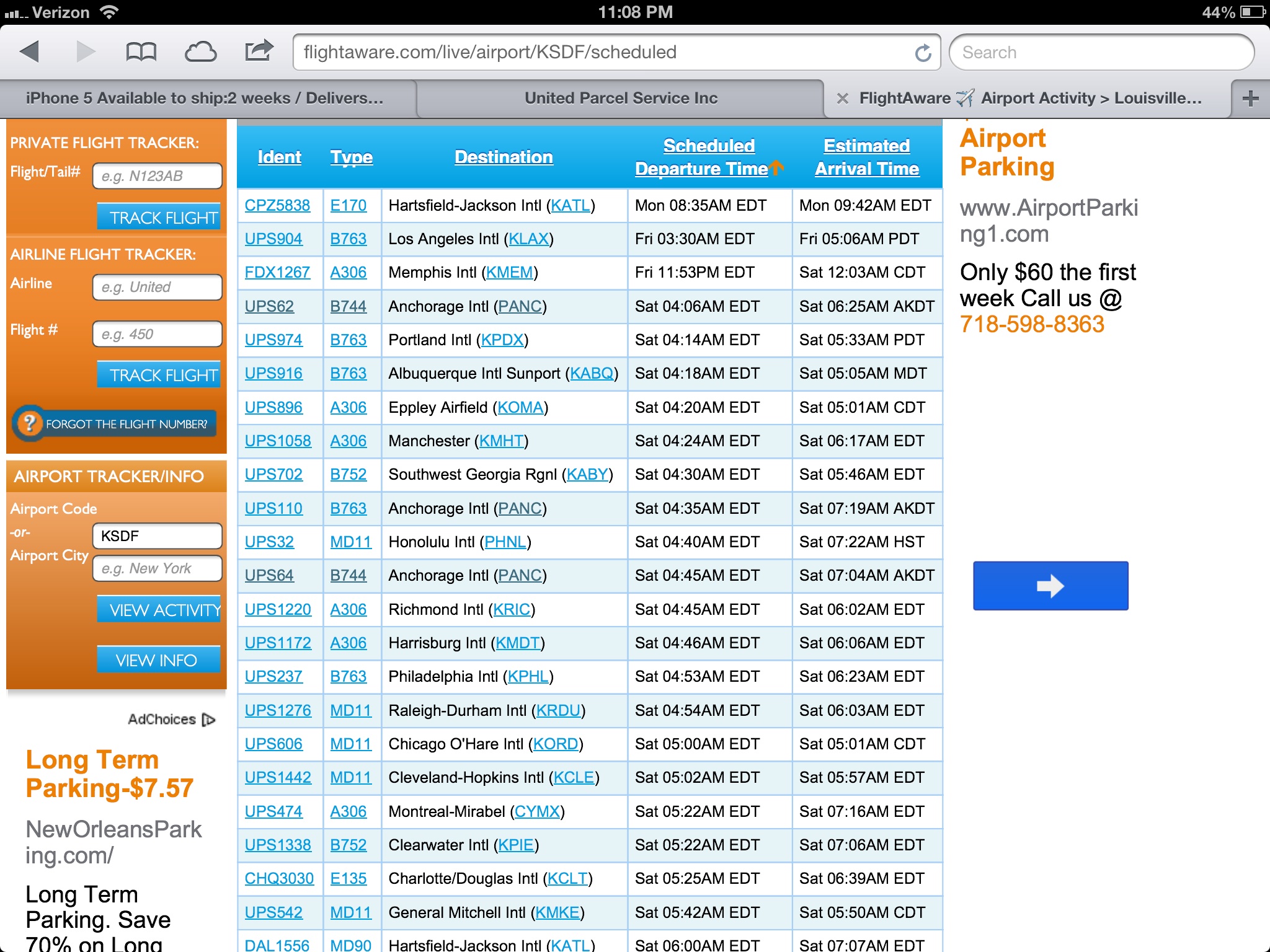1270x952 pixels.
Task: Click 718-598-8363 phone number
Action: 1032,324
